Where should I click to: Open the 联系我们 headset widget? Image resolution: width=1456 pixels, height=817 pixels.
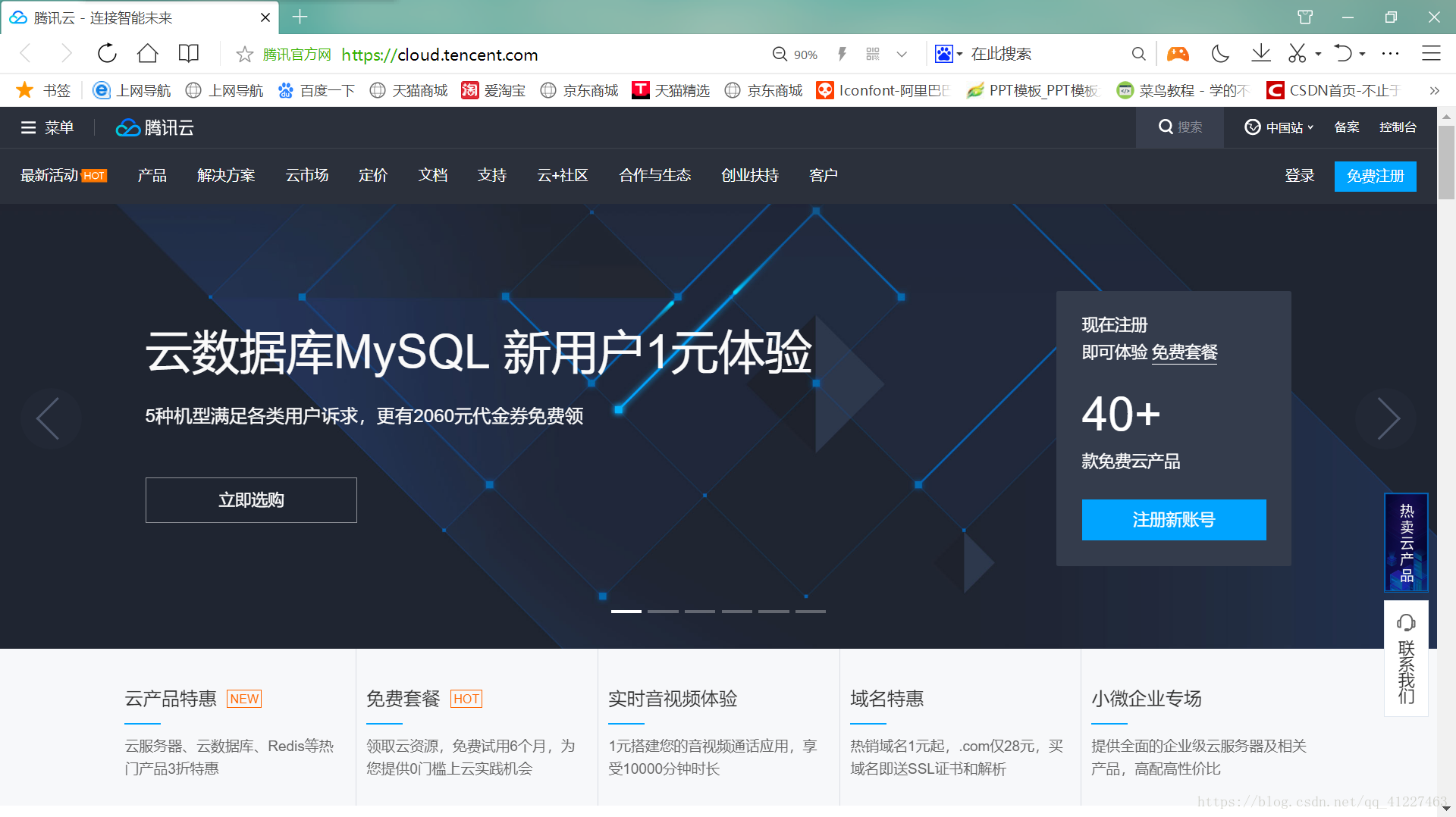click(1407, 659)
